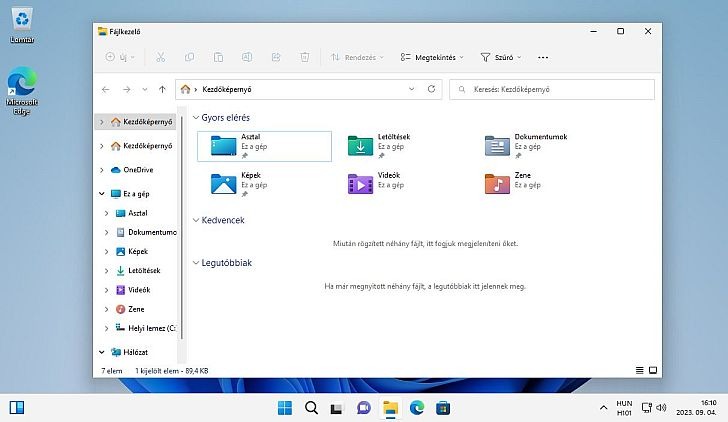Select Helyi lemez (C:) in the sidebar

[150, 327]
